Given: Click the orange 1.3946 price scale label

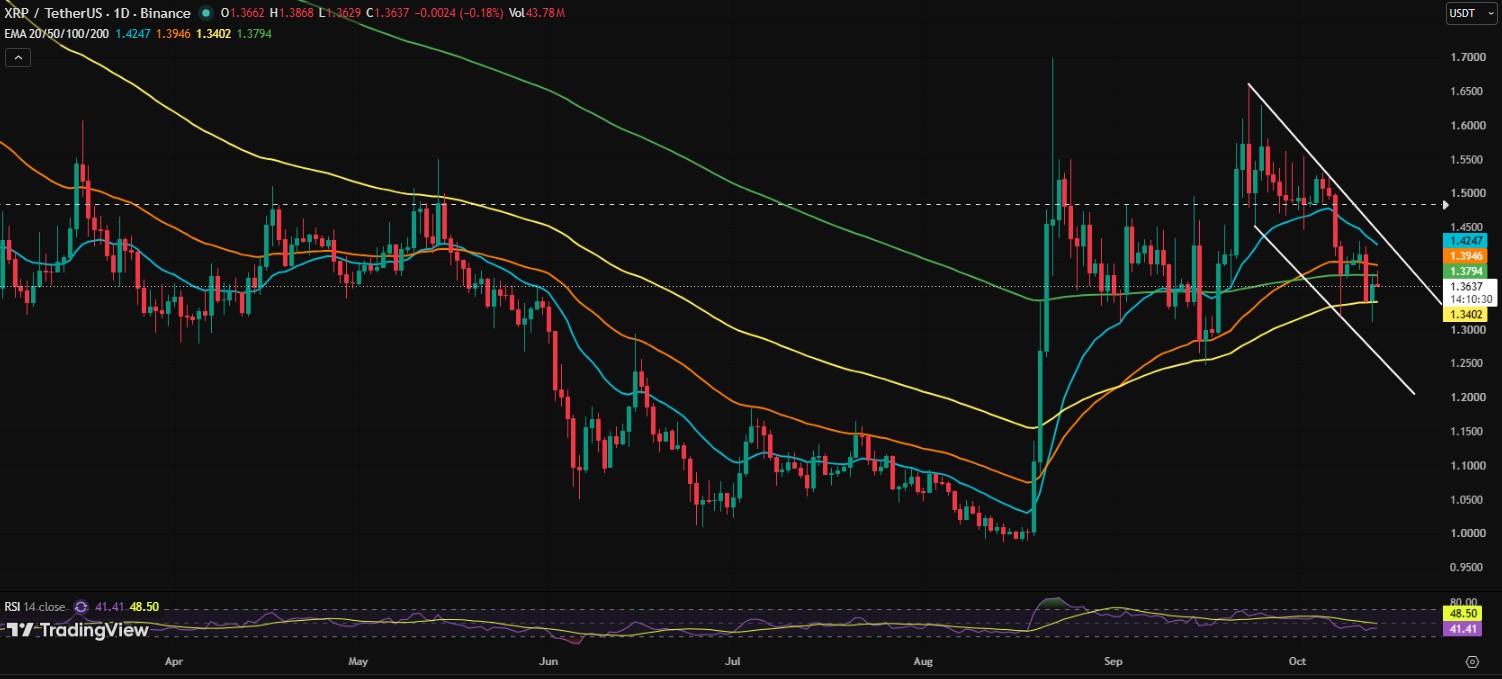Looking at the screenshot, I should pyautogui.click(x=1465, y=256).
